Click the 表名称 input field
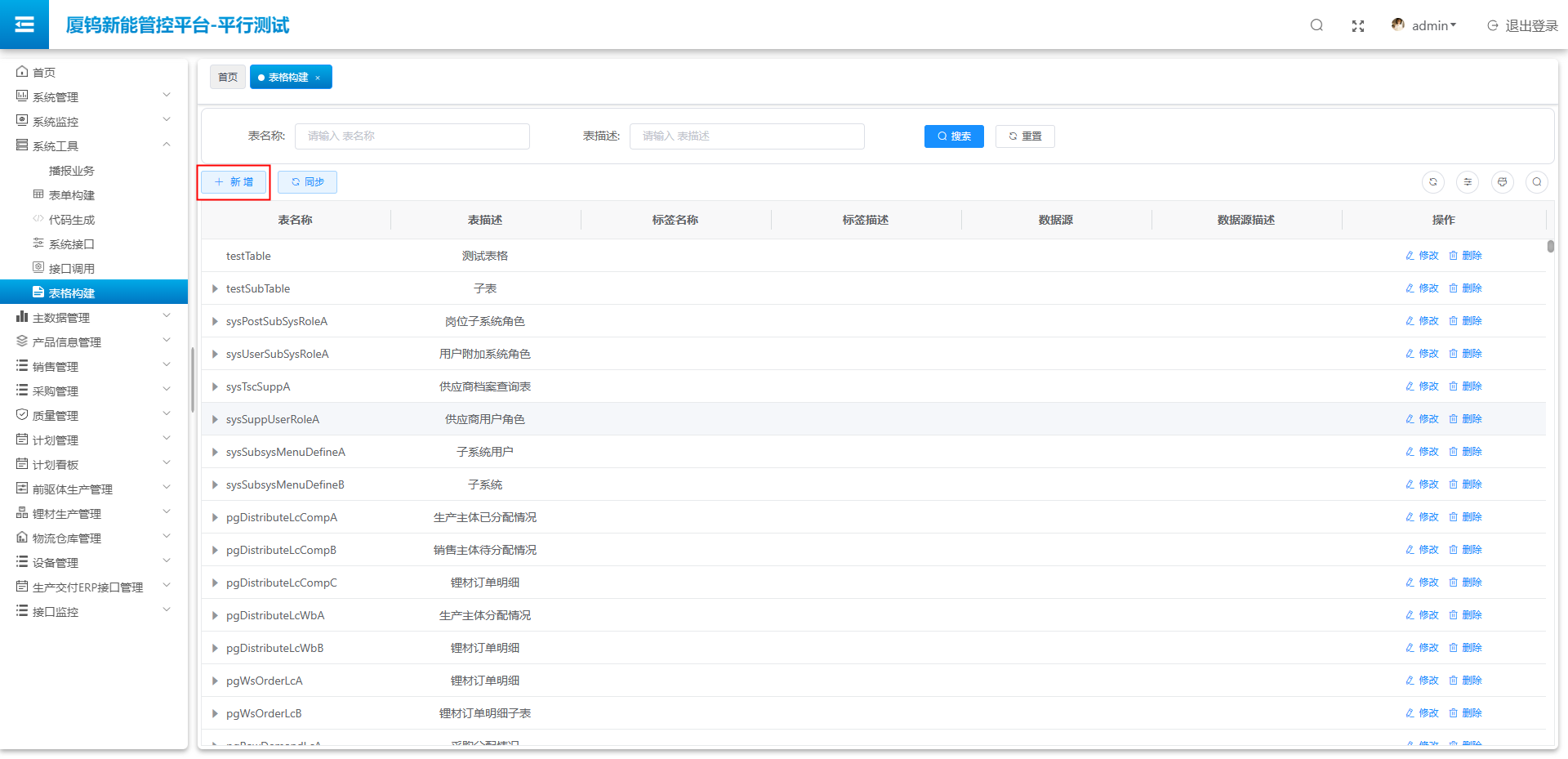 tap(412, 136)
